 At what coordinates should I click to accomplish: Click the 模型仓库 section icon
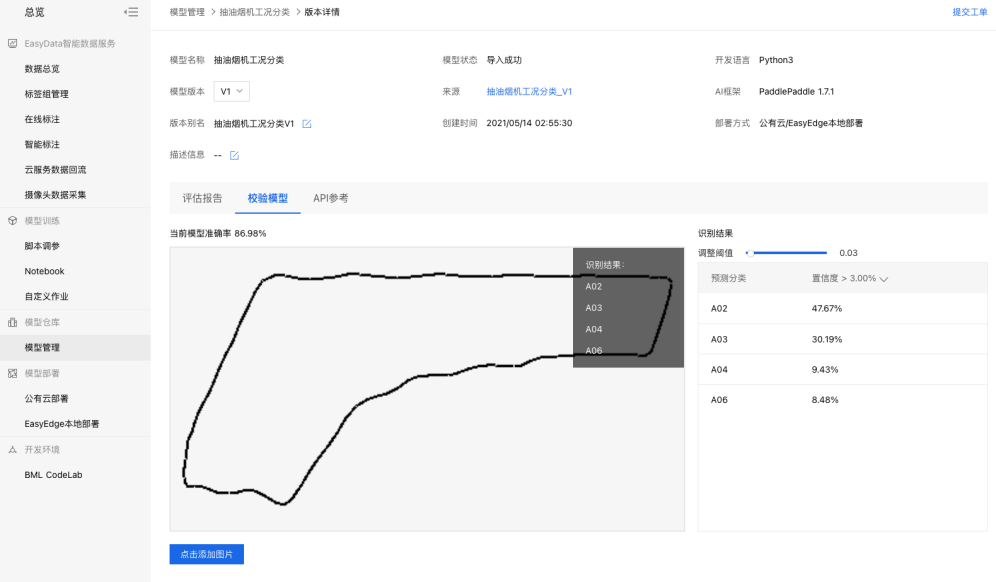(12, 322)
